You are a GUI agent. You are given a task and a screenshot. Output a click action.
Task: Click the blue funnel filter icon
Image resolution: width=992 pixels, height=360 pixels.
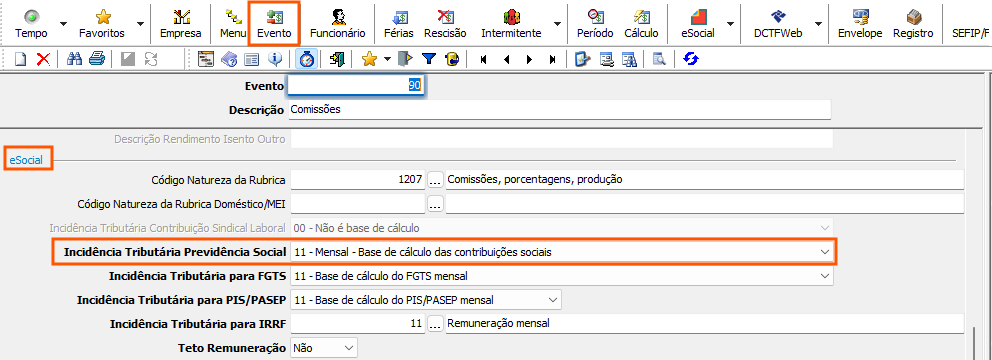(x=429, y=59)
